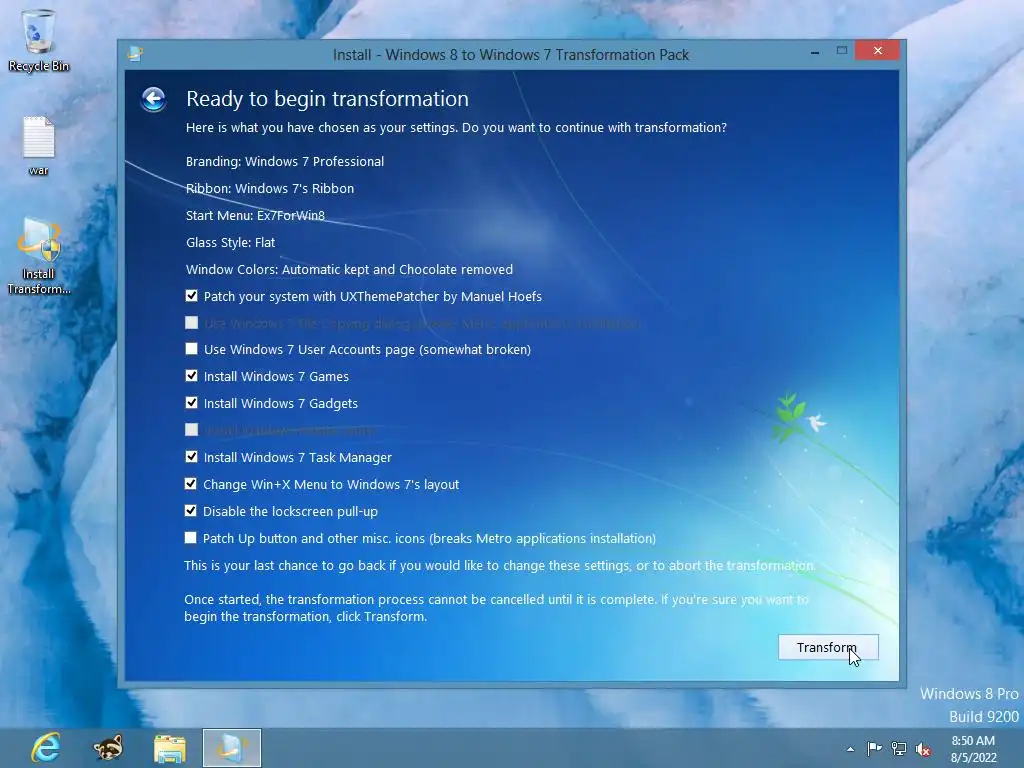Start the transformation with Transform button

pyautogui.click(x=828, y=647)
